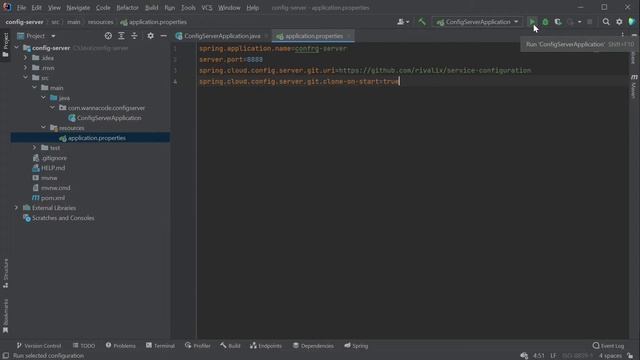Select HELP.md in project tree
The height and width of the screenshot is (360, 640).
[x=53, y=168]
